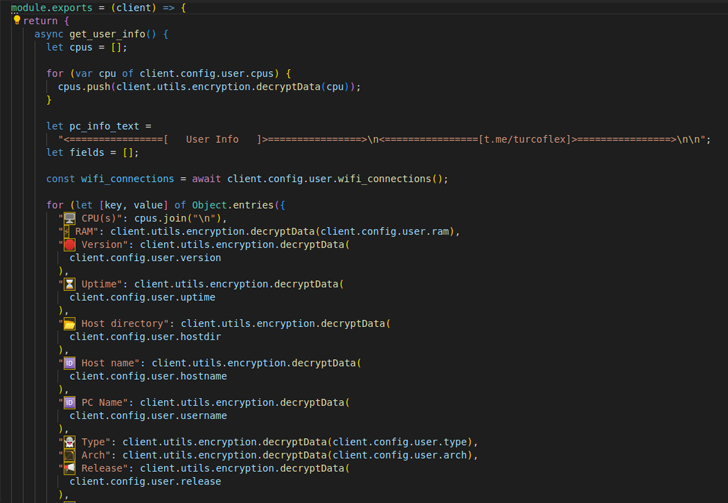
Task: Click the 'let fields' declaration line
Action: pyautogui.click(x=92, y=153)
